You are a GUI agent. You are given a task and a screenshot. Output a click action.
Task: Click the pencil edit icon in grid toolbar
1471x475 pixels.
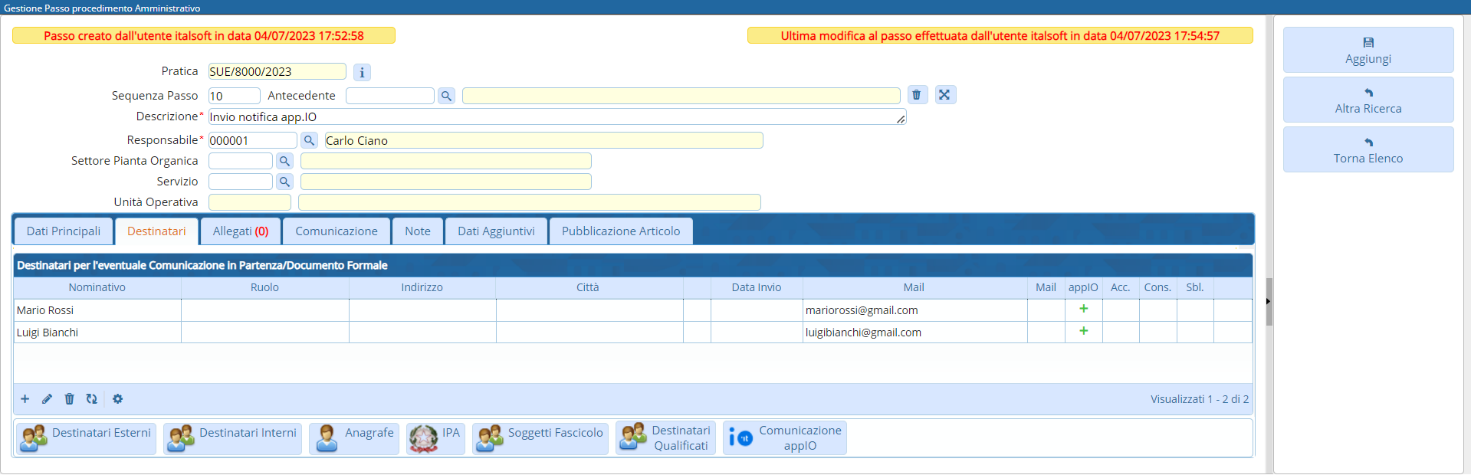coord(47,399)
